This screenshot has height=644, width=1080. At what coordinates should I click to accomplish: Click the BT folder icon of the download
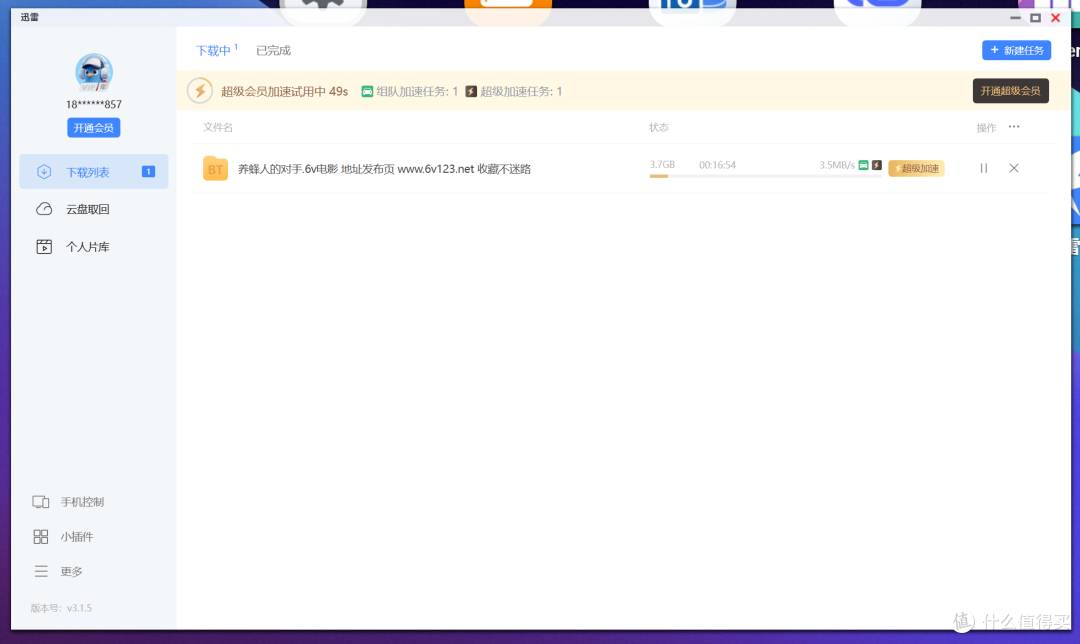tap(216, 169)
